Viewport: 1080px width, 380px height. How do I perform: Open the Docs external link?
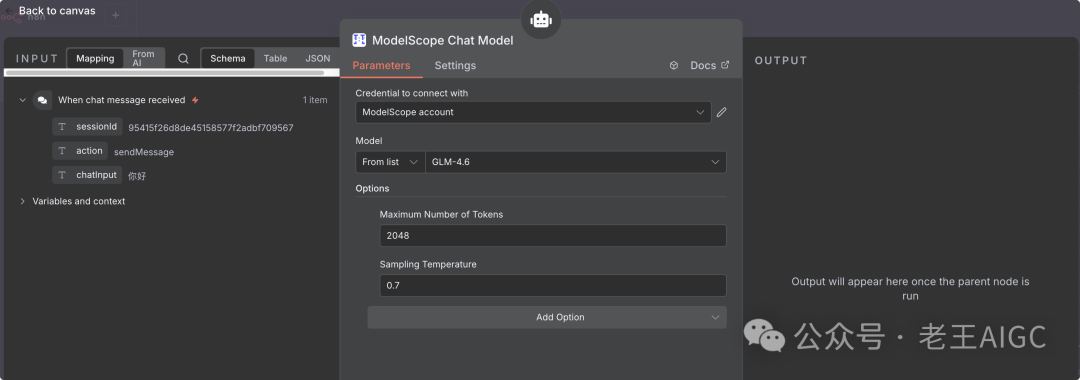(709, 65)
